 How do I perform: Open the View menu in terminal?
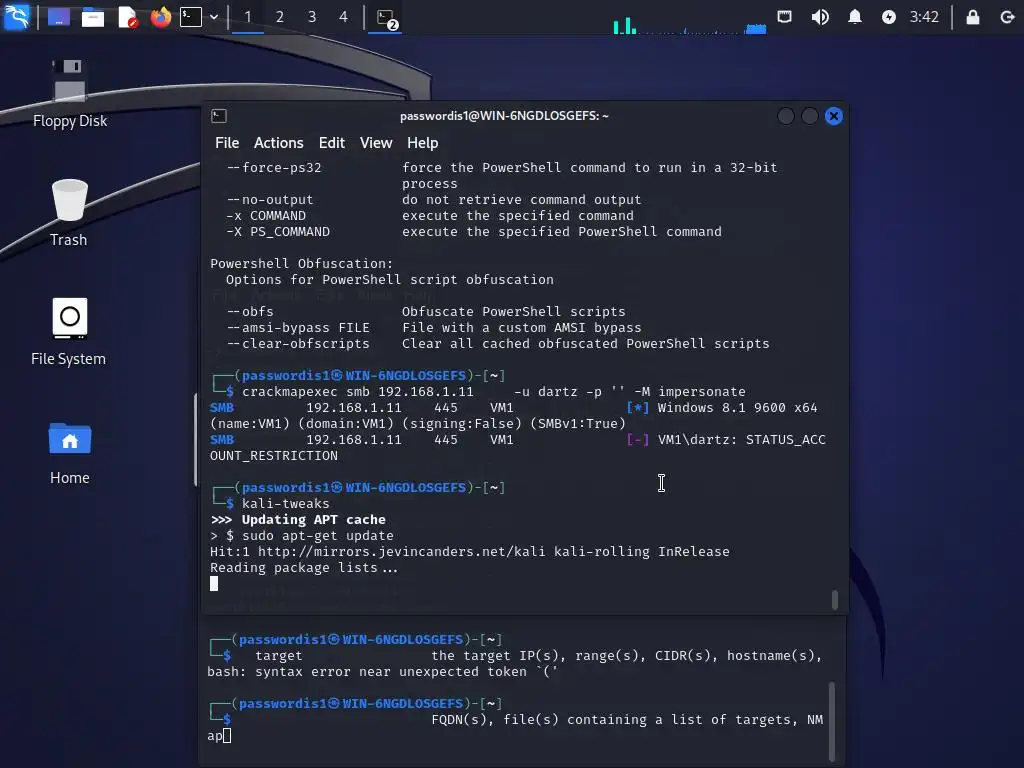click(376, 143)
